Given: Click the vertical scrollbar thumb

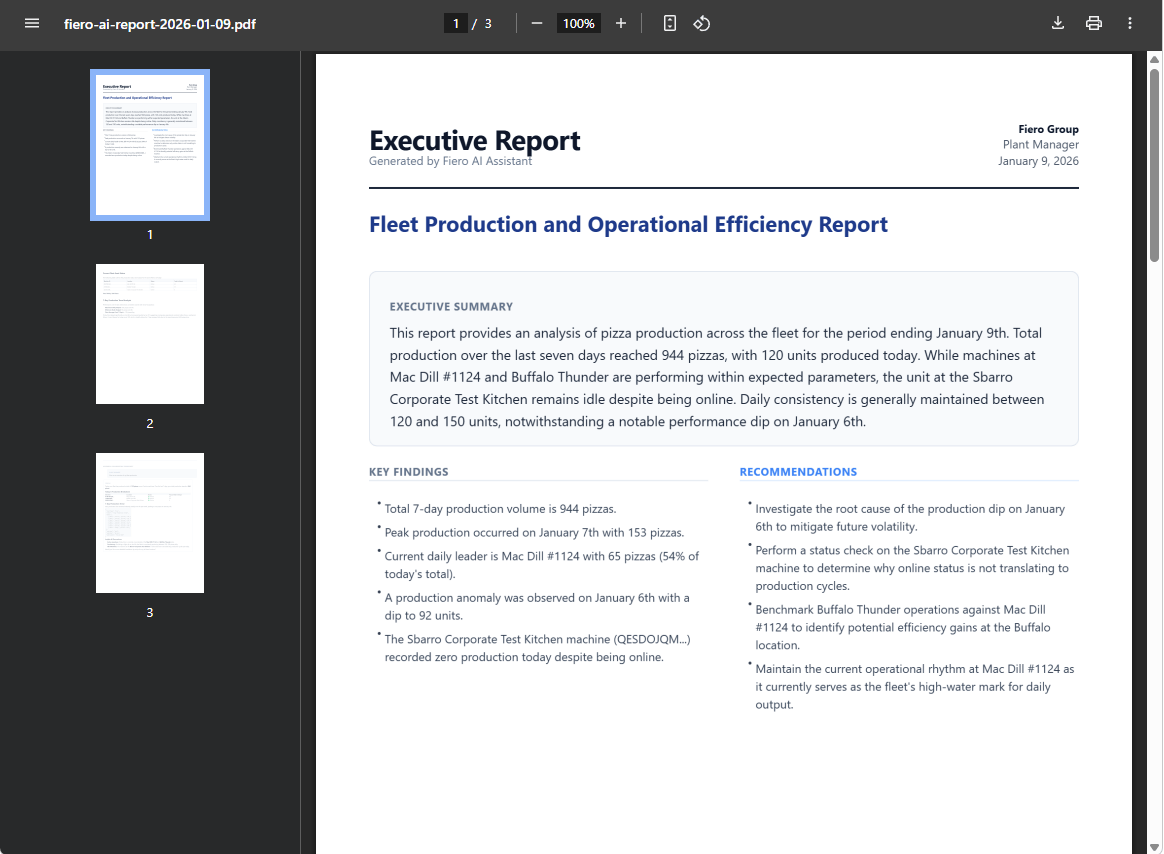Looking at the screenshot, I should coord(1154,165).
